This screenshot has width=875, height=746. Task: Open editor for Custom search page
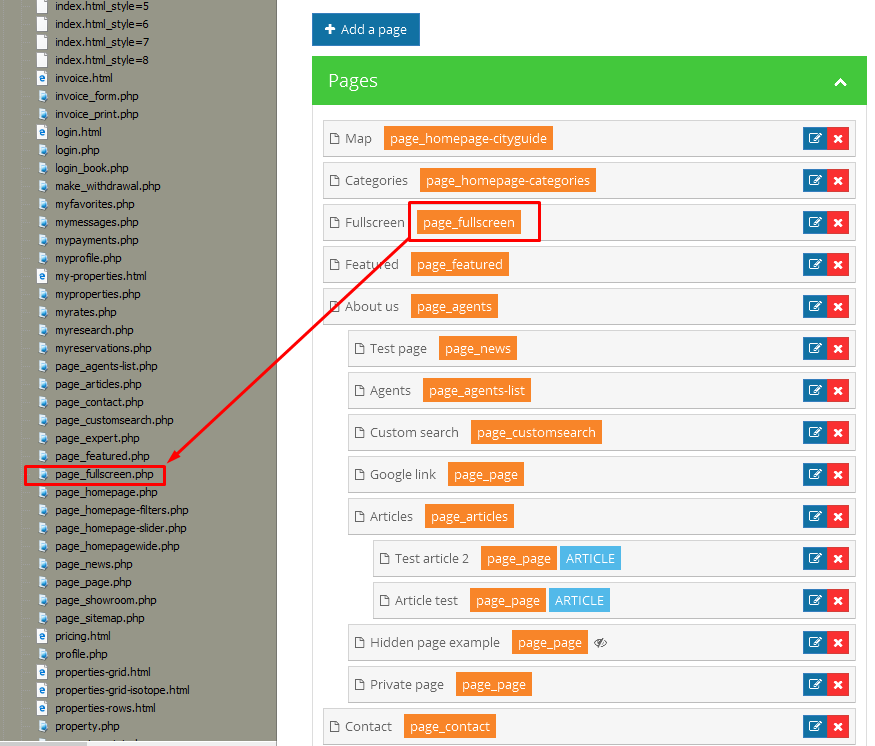coord(814,433)
